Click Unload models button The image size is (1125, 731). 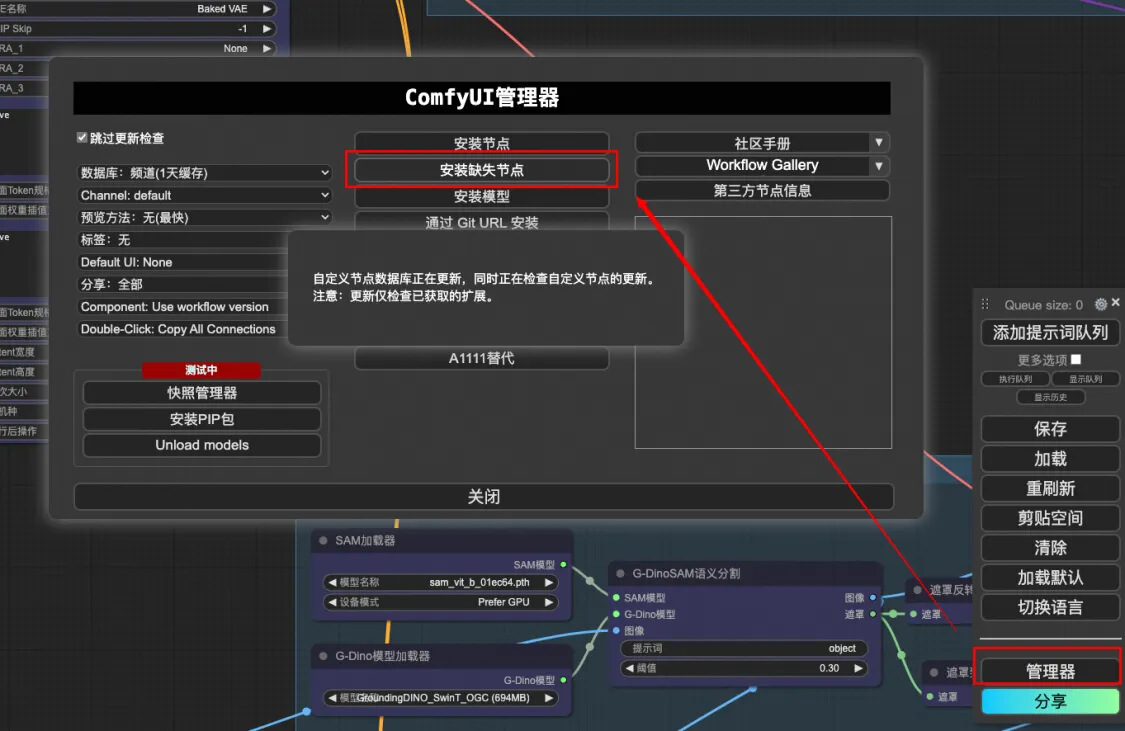point(202,445)
